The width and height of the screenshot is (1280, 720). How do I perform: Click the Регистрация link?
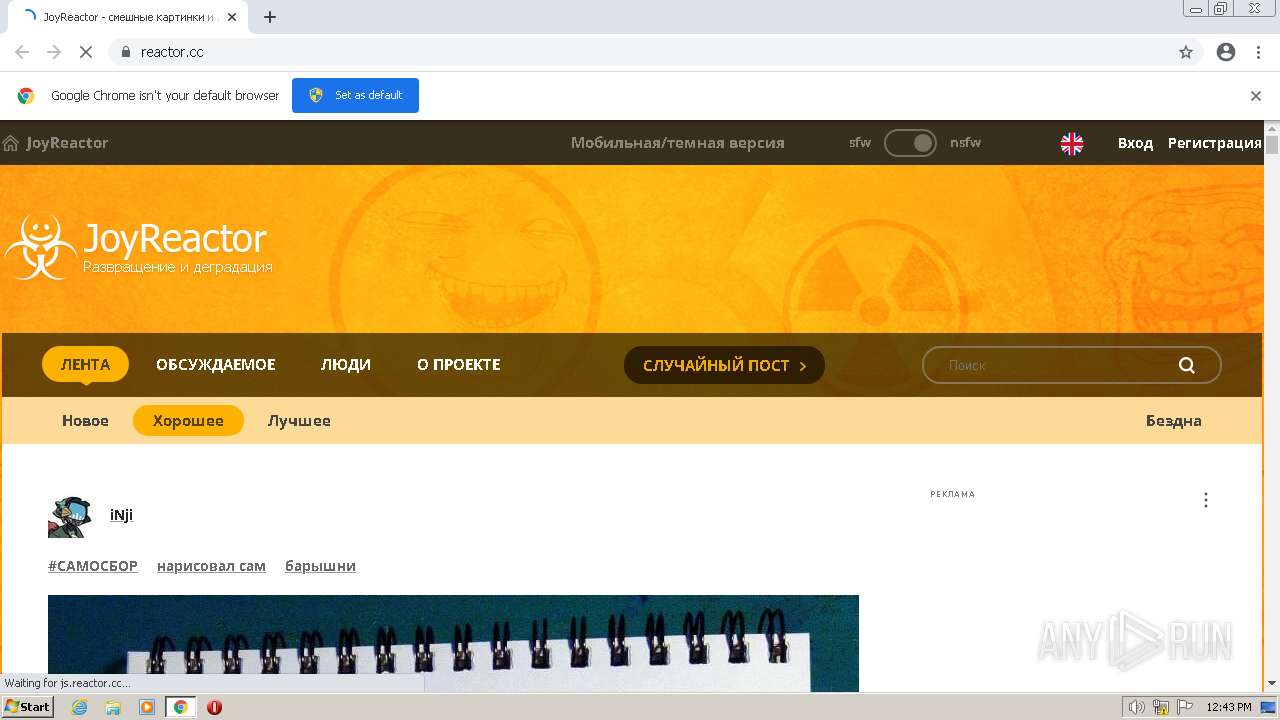(x=1214, y=143)
